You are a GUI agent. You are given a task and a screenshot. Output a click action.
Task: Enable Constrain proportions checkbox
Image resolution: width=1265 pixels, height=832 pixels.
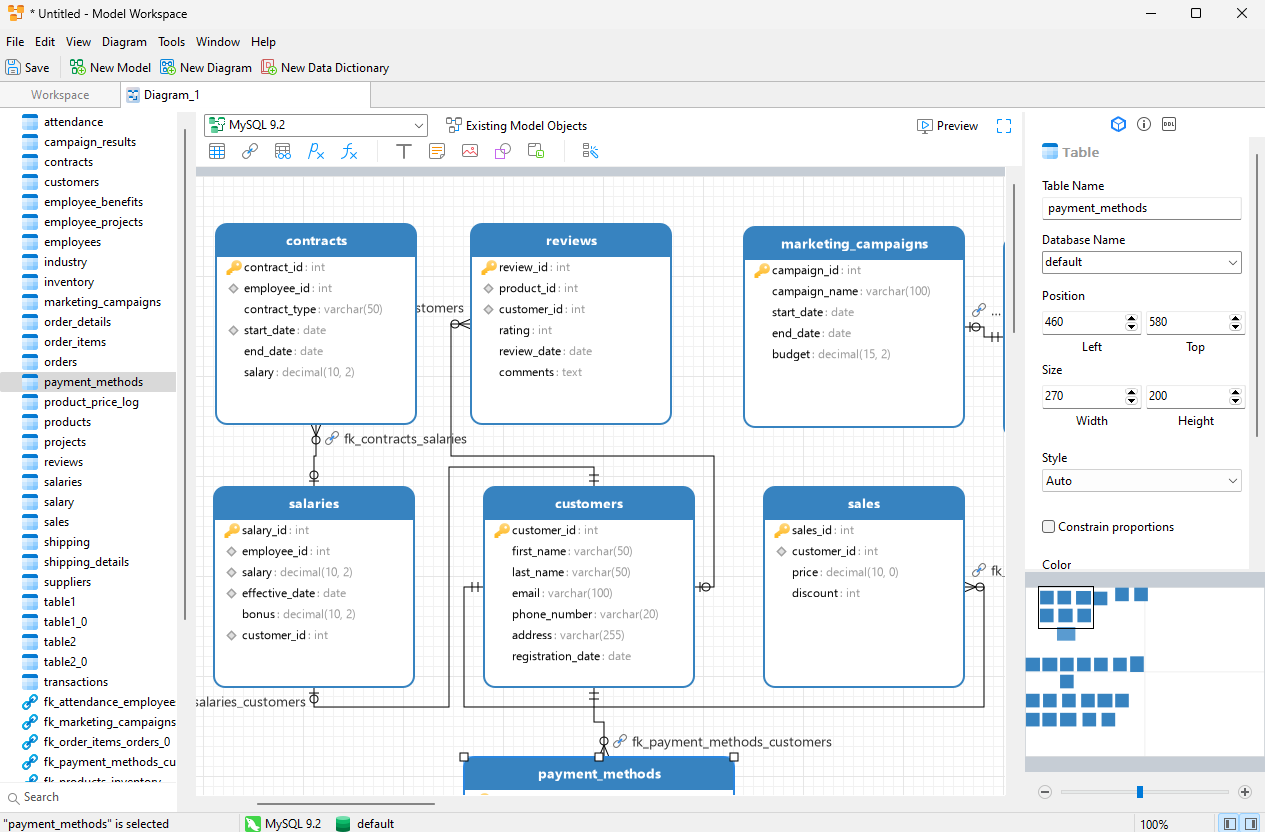(x=1048, y=527)
